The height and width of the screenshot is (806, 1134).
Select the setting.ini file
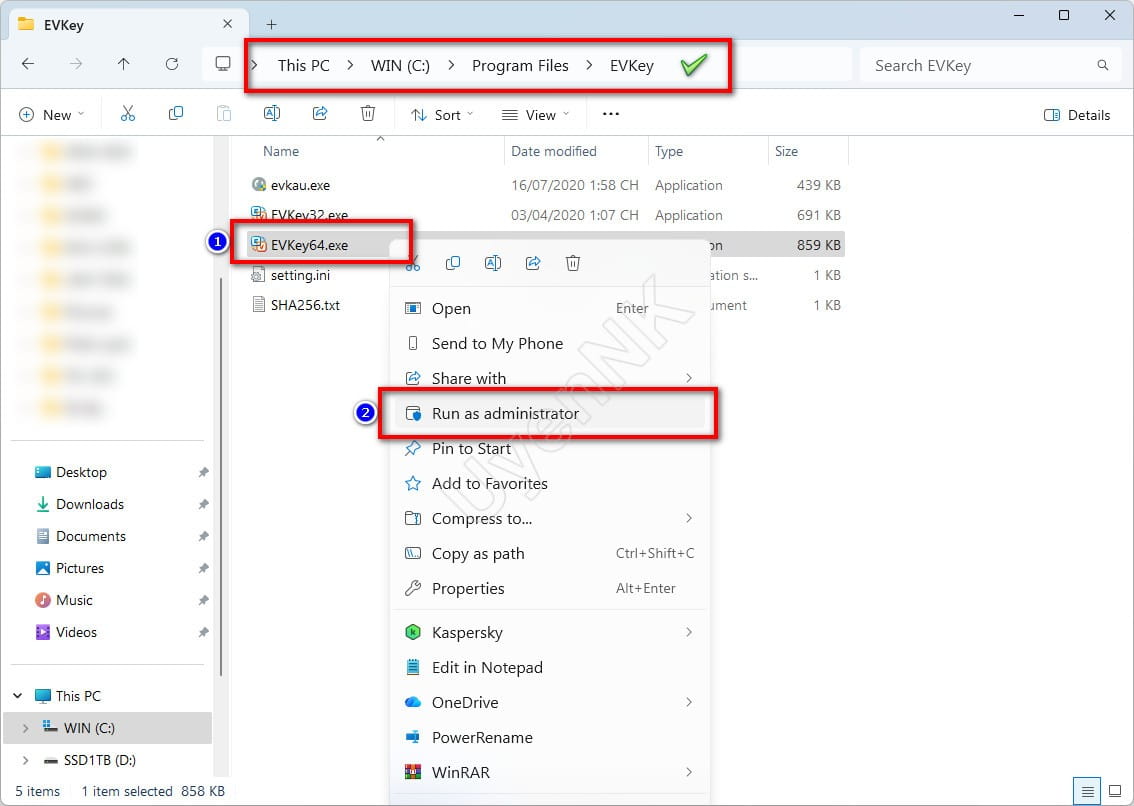coord(300,275)
